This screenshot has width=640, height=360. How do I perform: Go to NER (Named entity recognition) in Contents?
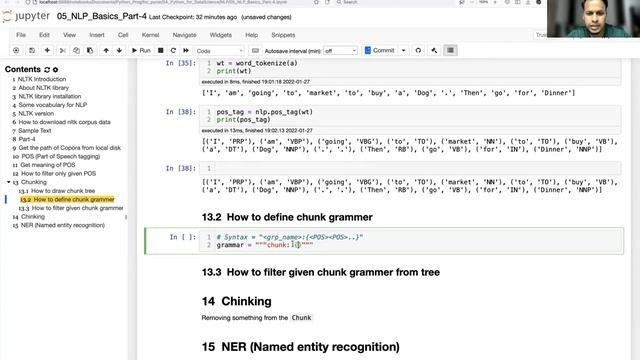(x=62, y=225)
